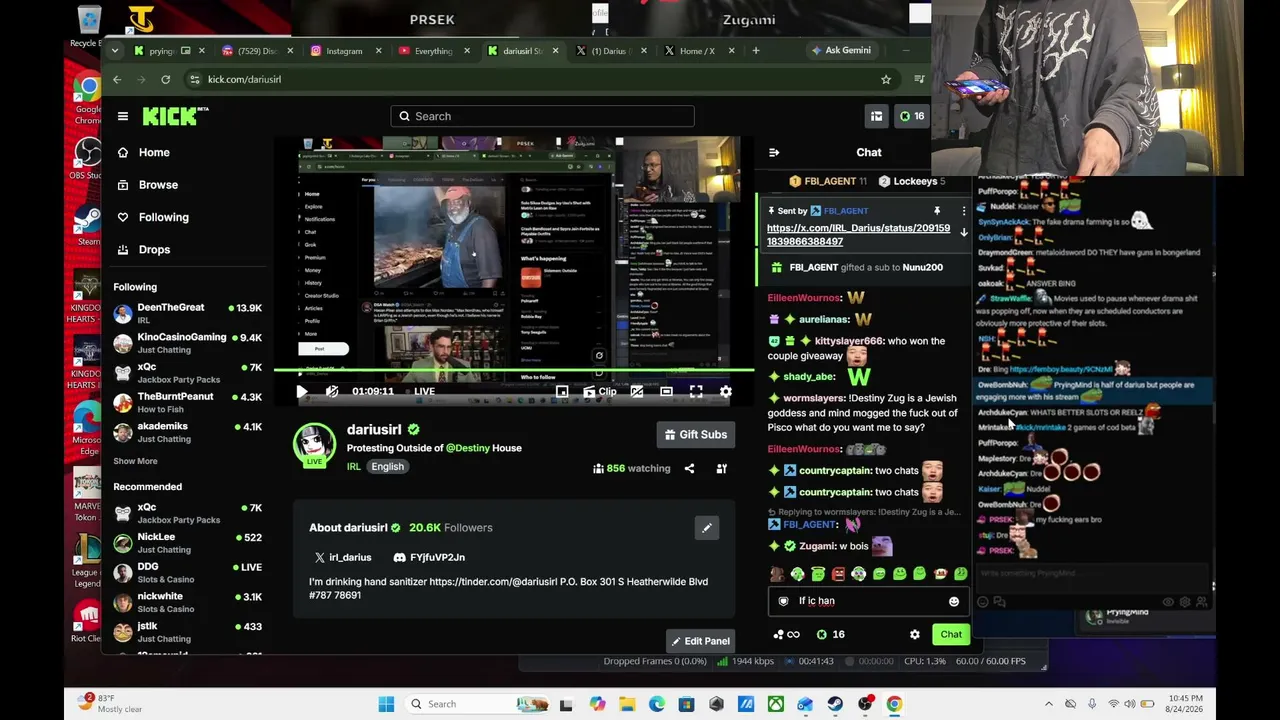Select the IRL category link

353,467
